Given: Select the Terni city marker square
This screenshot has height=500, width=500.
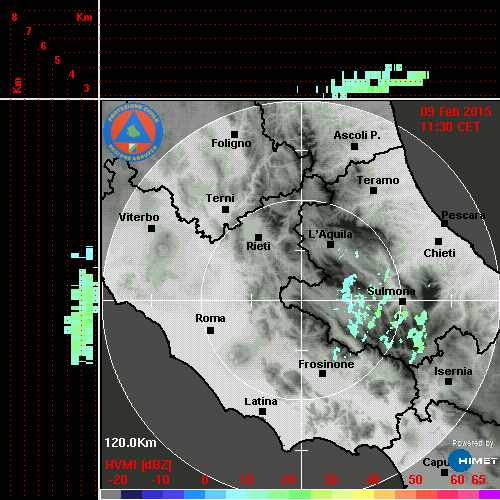Looking at the screenshot, I should coord(225,209).
